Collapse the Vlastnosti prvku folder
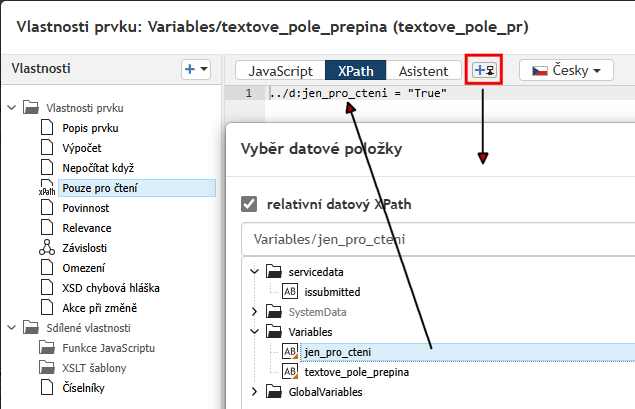The image size is (635, 409). coord(12,108)
